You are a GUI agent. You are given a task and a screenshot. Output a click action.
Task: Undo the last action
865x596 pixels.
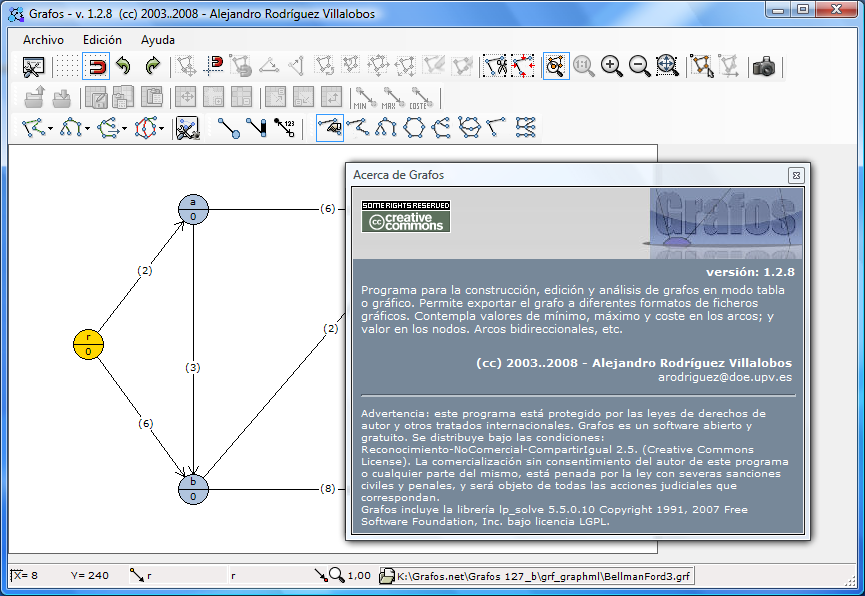pos(122,67)
